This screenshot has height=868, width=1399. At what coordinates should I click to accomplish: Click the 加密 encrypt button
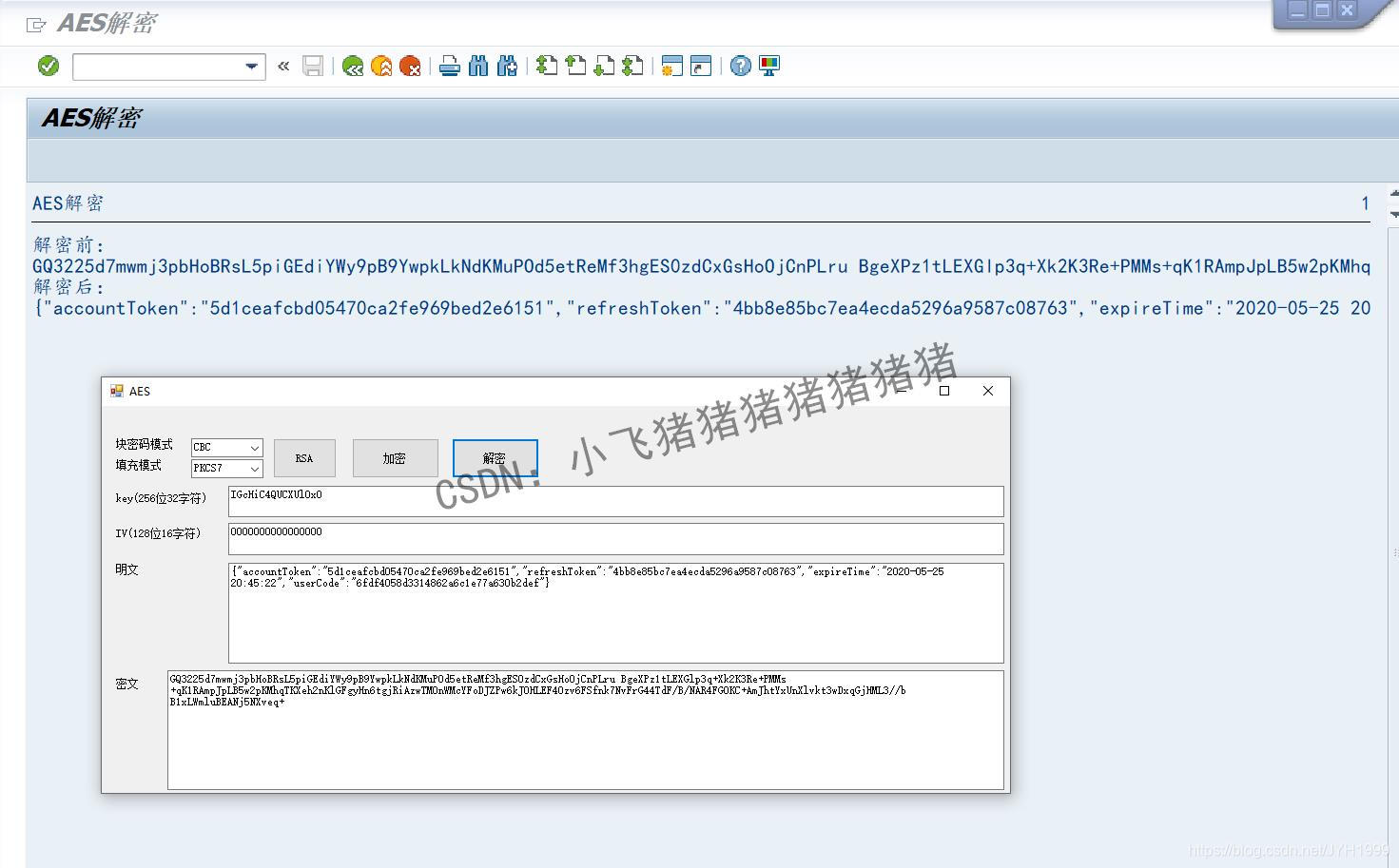pyautogui.click(x=395, y=457)
